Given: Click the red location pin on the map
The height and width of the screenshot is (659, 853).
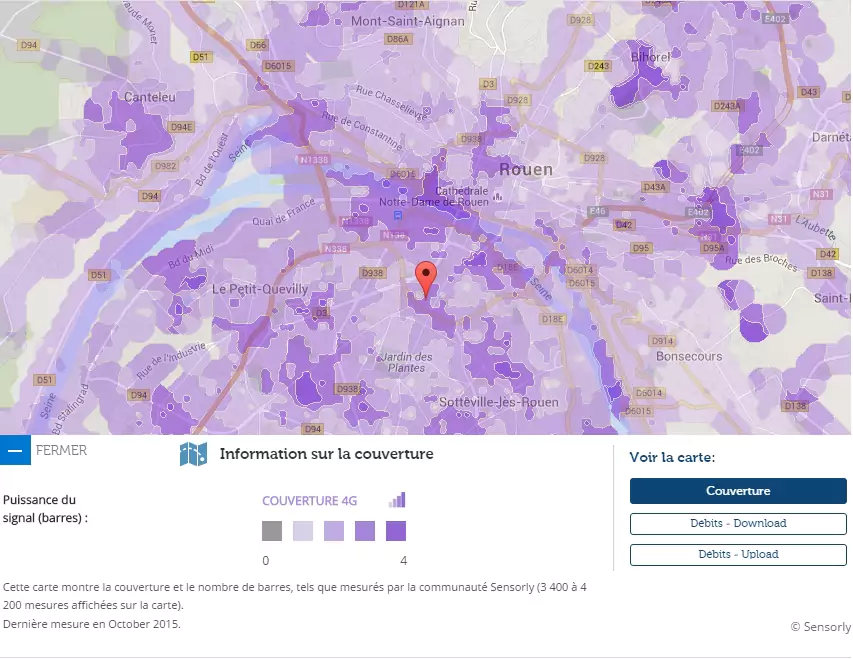Looking at the screenshot, I should [426, 279].
